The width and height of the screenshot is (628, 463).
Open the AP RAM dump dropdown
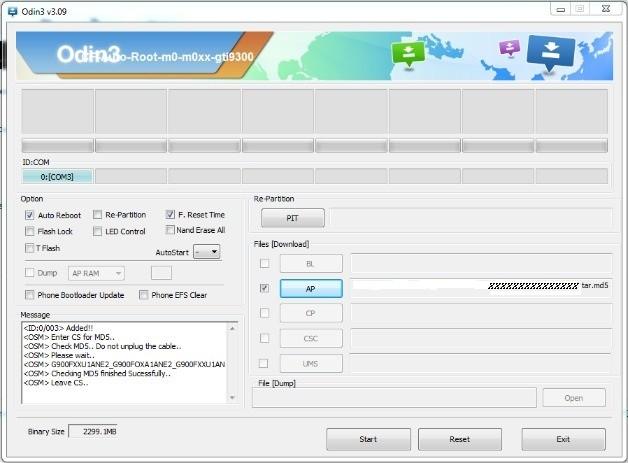tap(96, 273)
